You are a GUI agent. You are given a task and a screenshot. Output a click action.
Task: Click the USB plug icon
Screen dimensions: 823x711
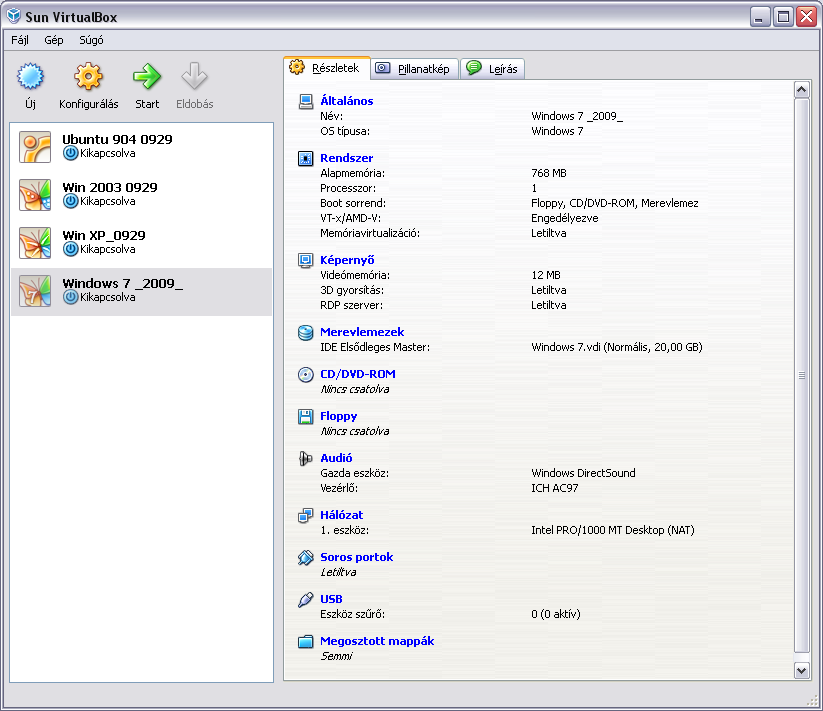[306, 600]
